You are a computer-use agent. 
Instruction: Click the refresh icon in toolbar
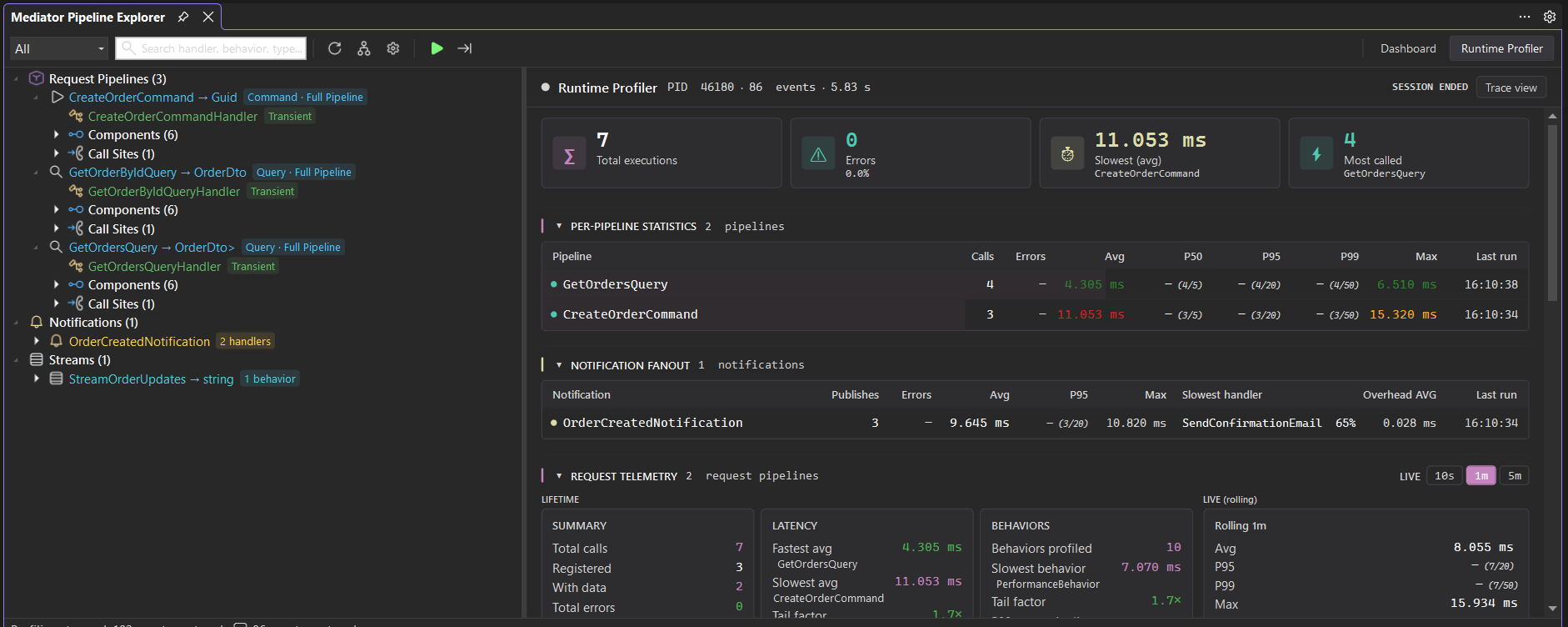pyautogui.click(x=335, y=48)
